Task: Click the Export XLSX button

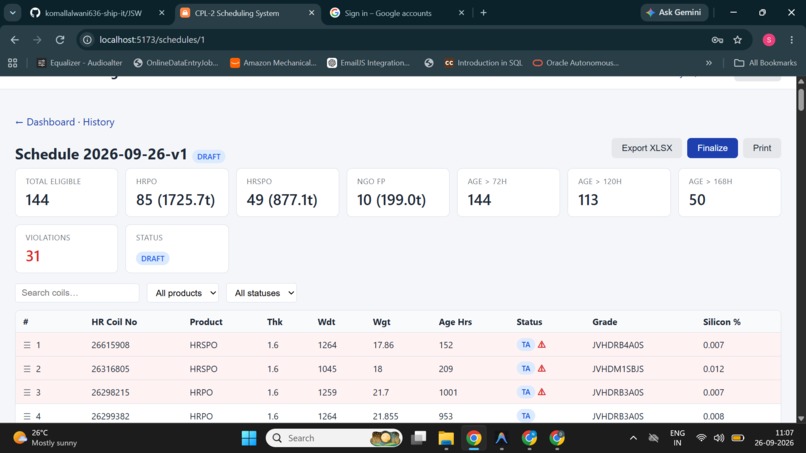Action: click(x=647, y=148)
